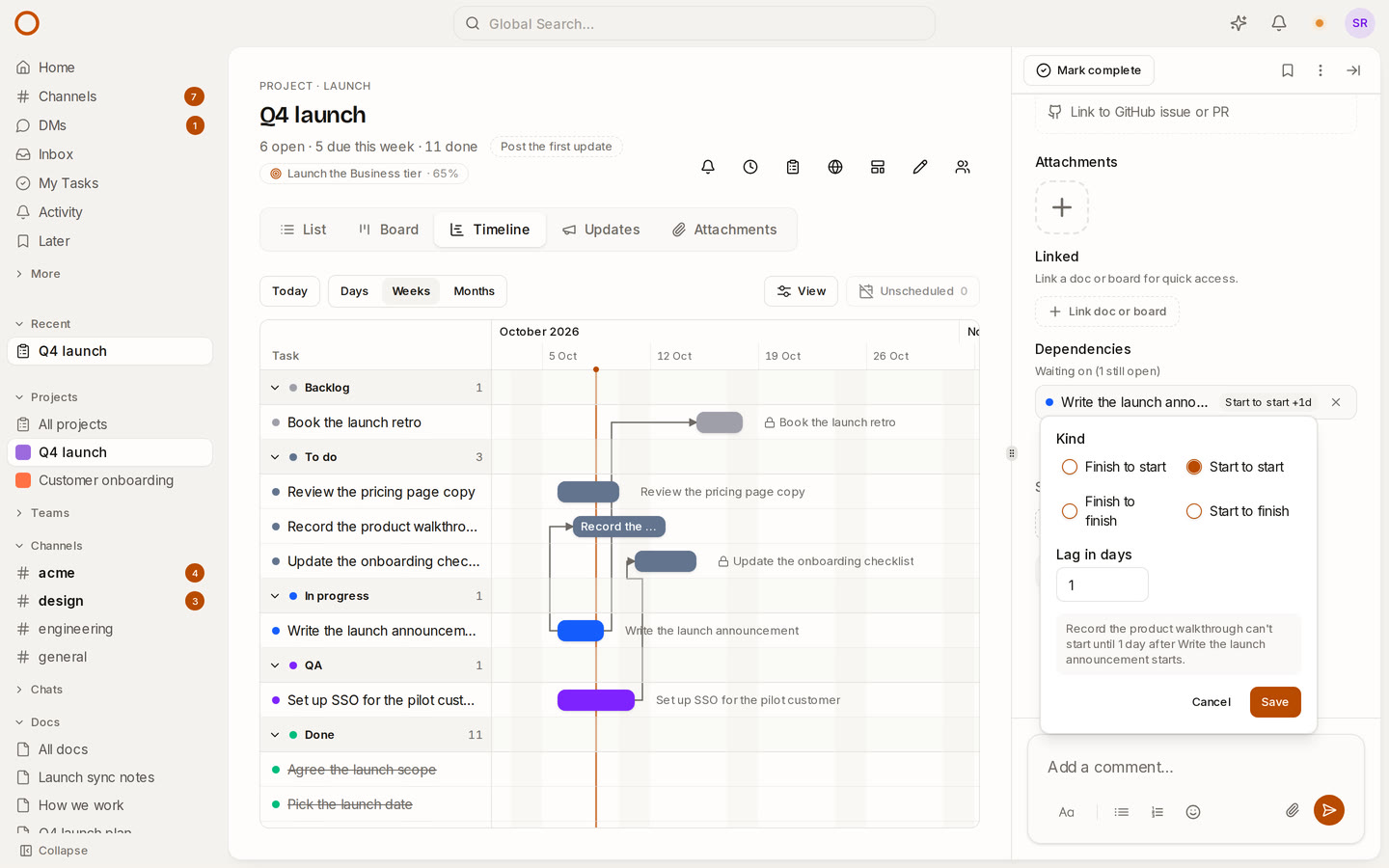Collapse the Done group chevron
This screenshot has width=1389, height=868.
[275, 735]
